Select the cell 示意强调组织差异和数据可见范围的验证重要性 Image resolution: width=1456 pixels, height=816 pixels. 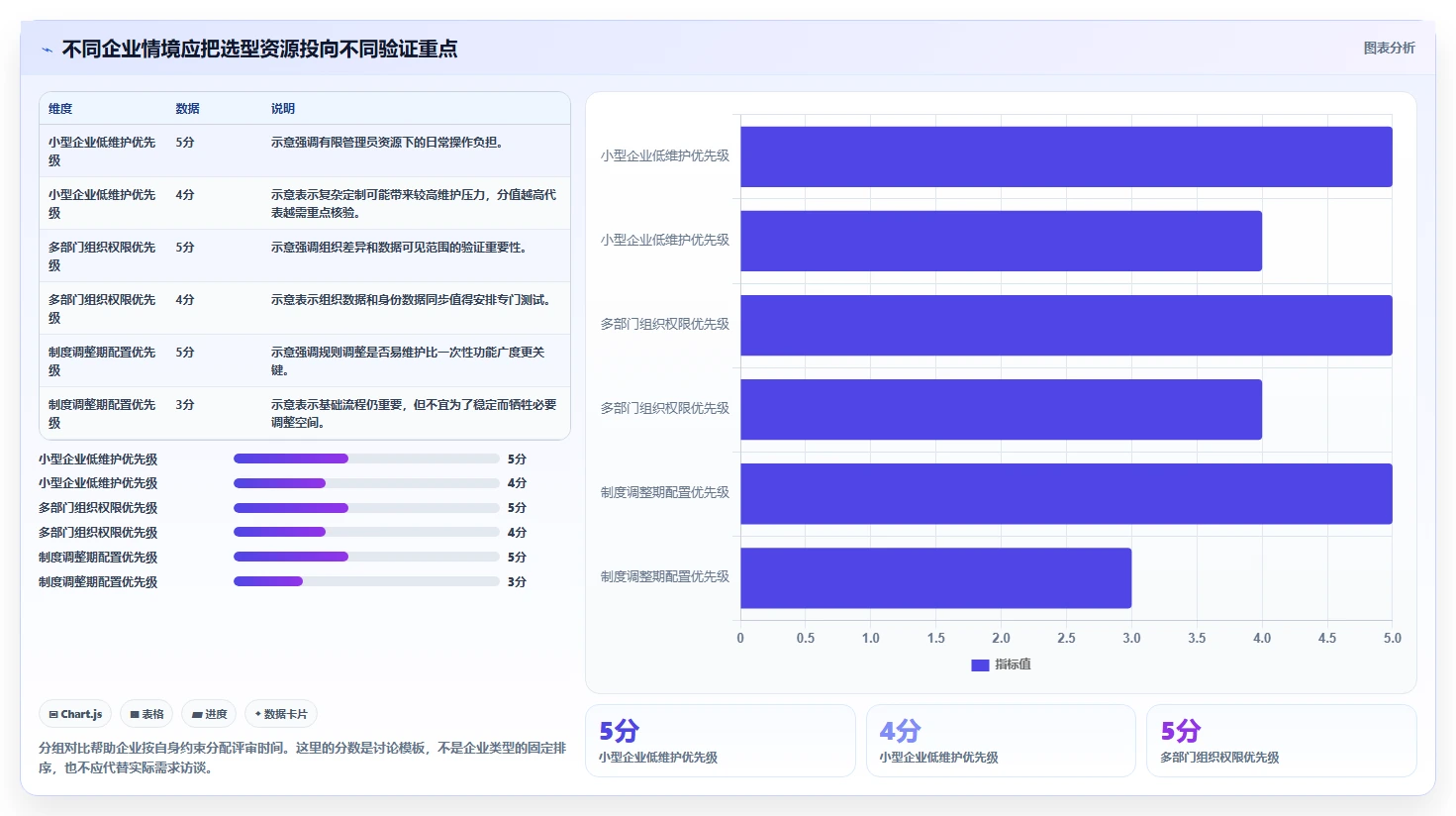416,255
